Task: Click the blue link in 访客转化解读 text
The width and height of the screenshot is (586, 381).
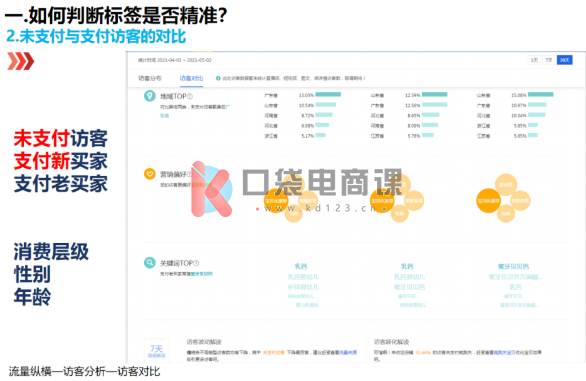Action: (504, 352)
